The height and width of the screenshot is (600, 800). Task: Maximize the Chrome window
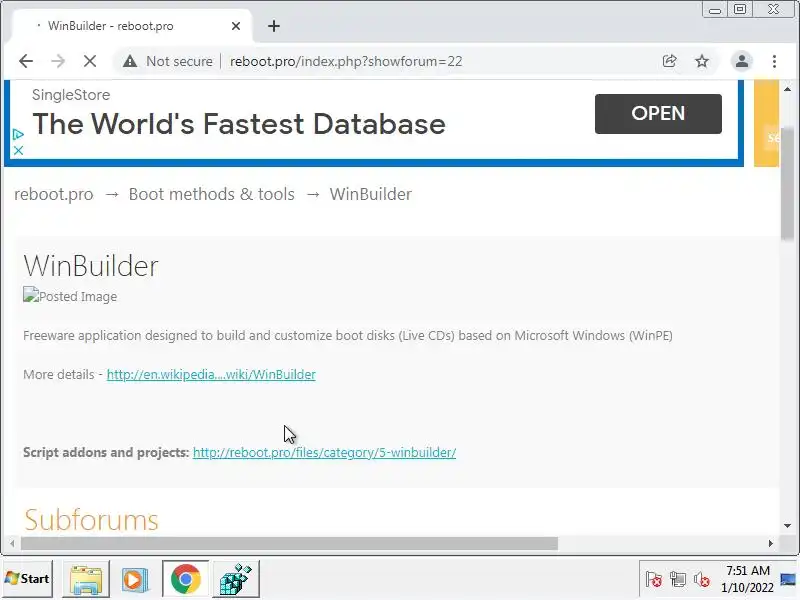tap(740, 10)
